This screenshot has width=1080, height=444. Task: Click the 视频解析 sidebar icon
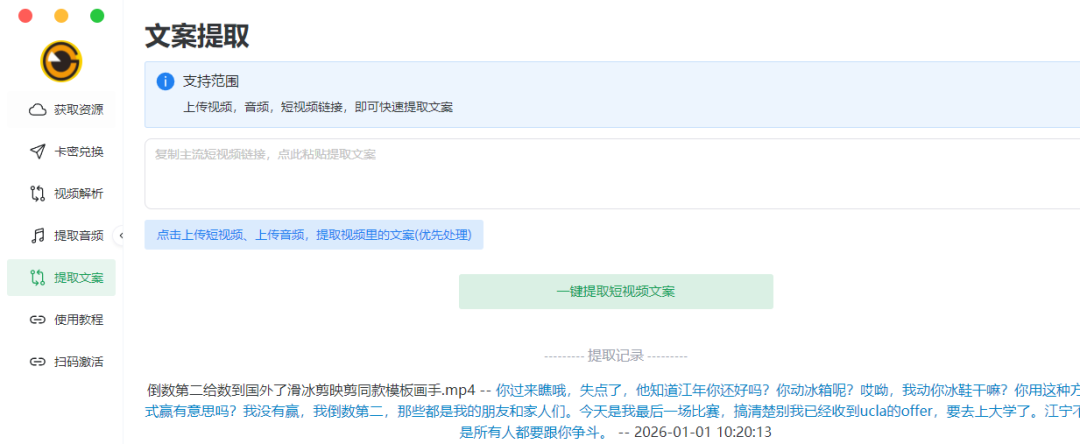point(38,194)
